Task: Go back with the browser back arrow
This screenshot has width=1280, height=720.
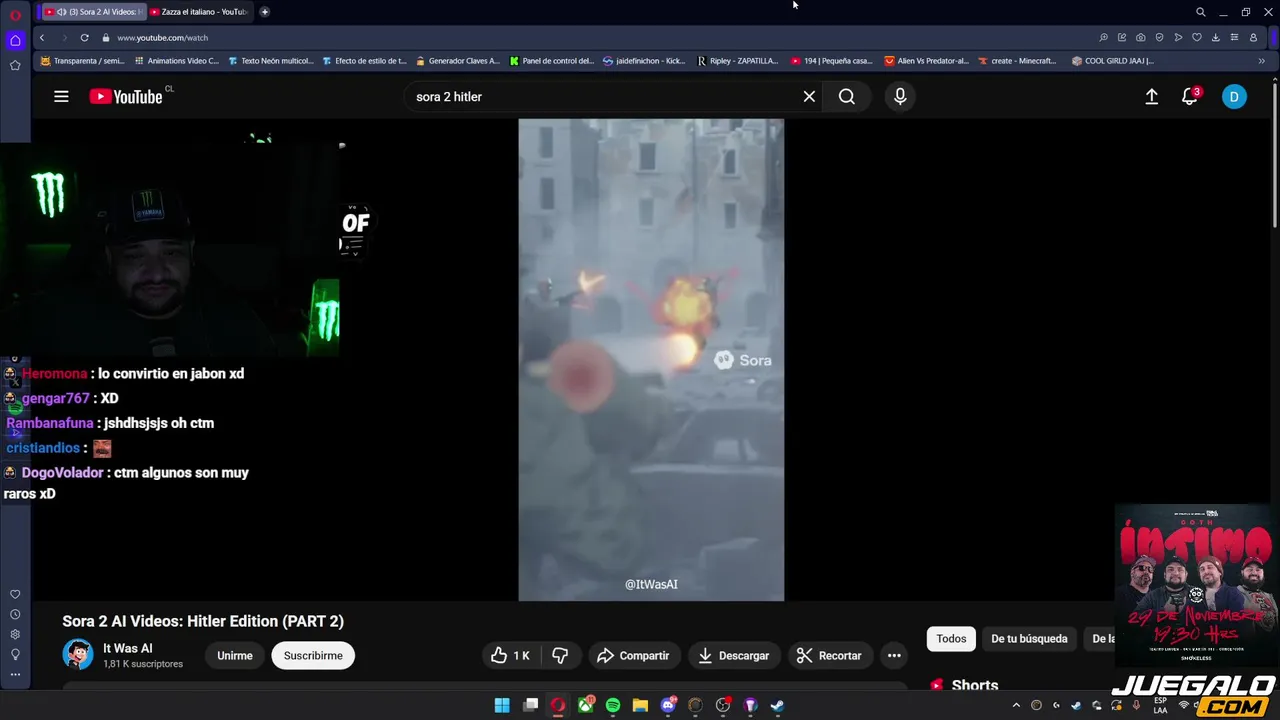Action: [x=41, y=37]
